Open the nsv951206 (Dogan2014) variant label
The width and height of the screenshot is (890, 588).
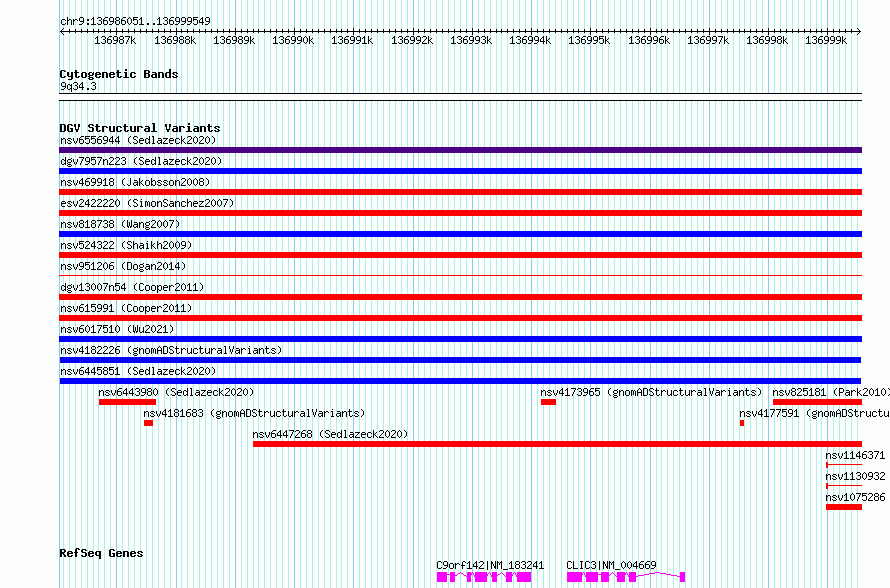123,266
